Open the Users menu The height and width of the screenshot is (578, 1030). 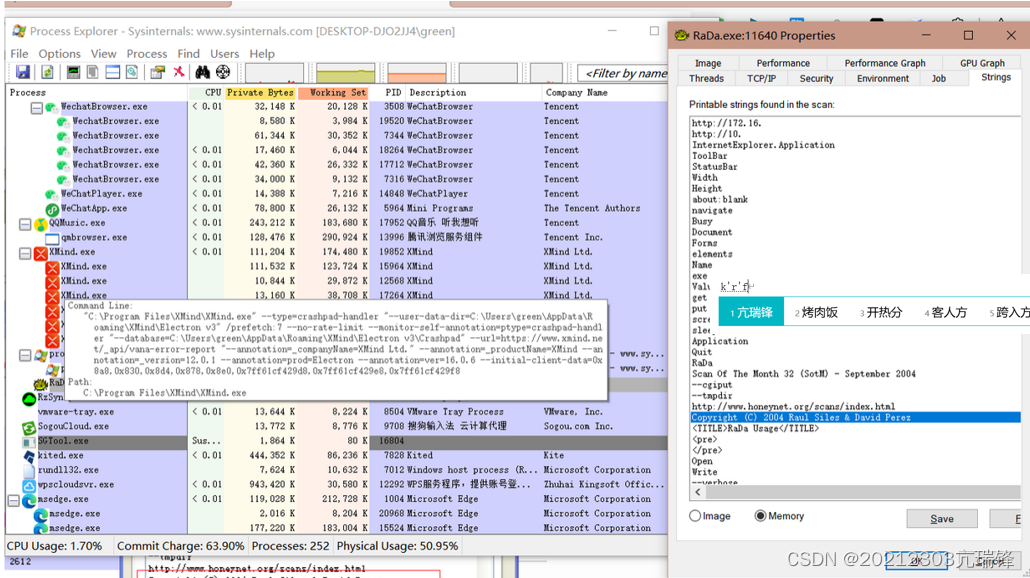(x=225, y=54)
